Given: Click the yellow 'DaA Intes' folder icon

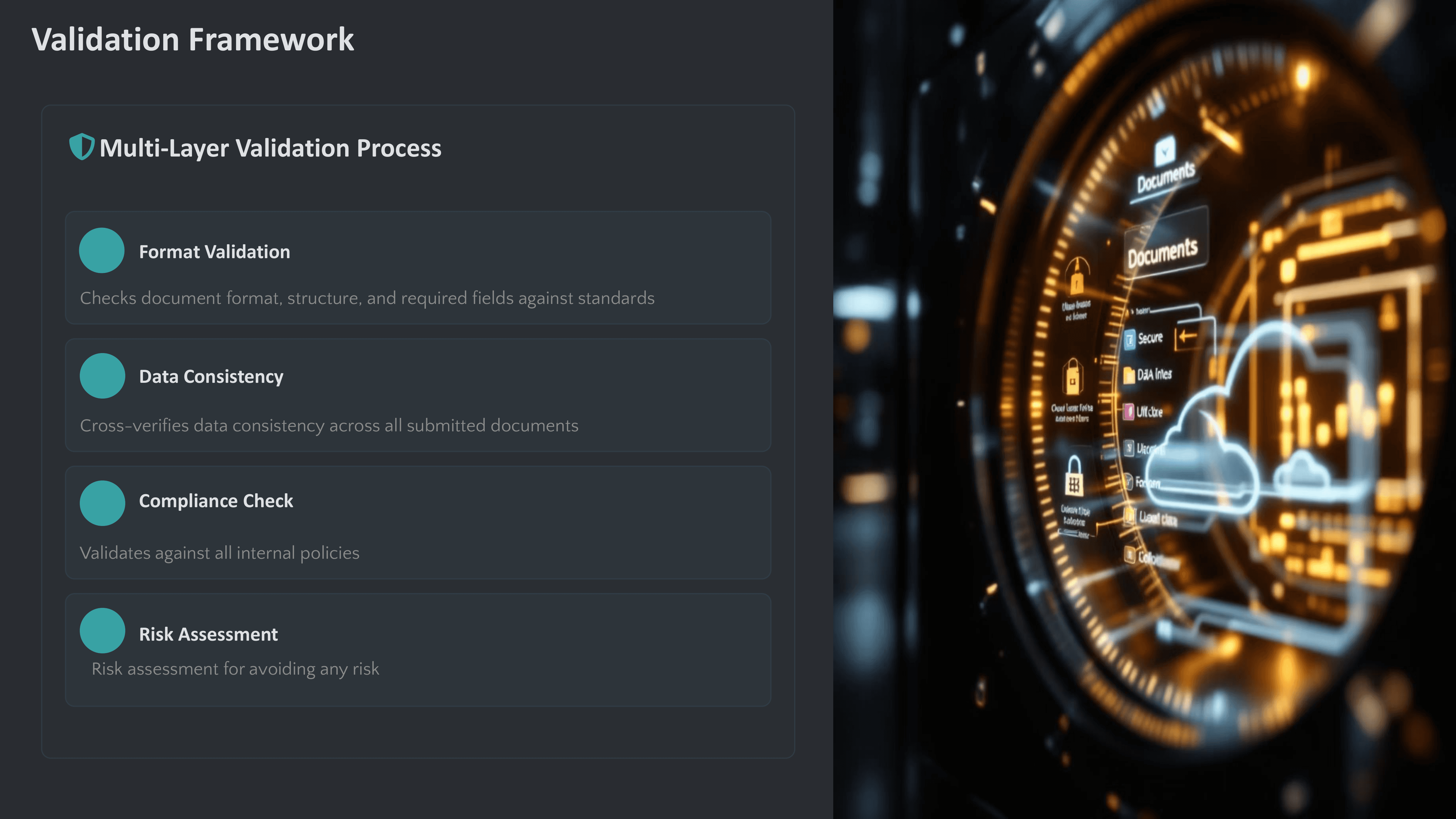Looking at the screenshot, I should tap(1129, 375).
